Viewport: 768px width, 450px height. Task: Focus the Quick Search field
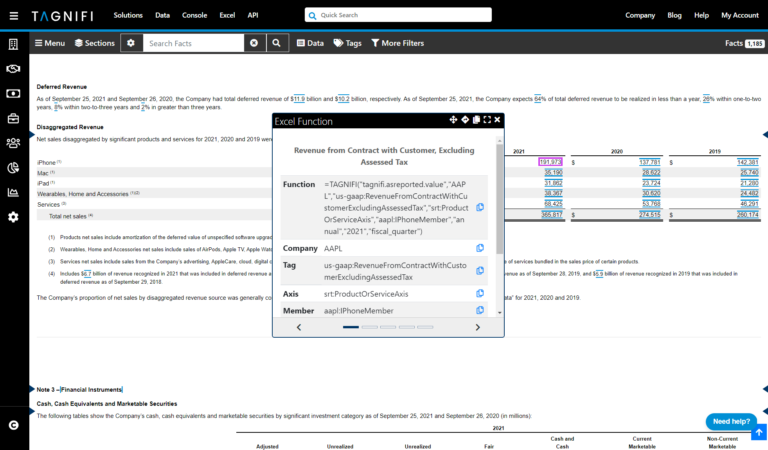click(398, 15)
